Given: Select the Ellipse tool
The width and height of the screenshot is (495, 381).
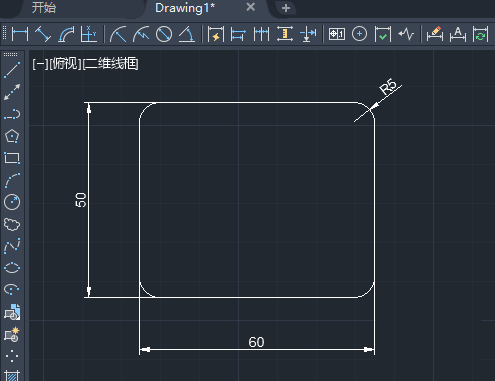Looking at the screenshot, I should [x=12, y=268].
